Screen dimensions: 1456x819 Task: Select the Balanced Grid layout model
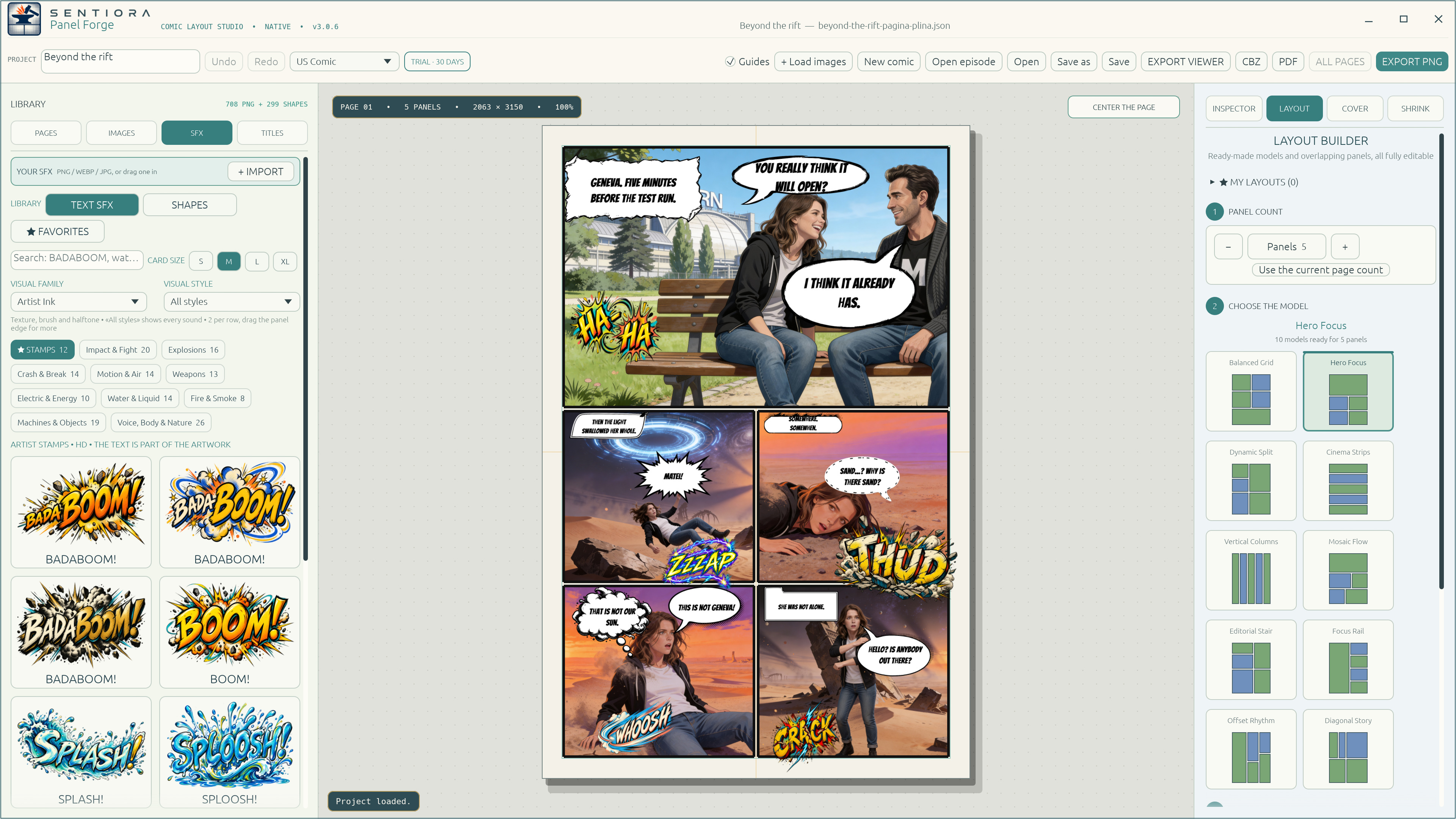point(1251,391)
